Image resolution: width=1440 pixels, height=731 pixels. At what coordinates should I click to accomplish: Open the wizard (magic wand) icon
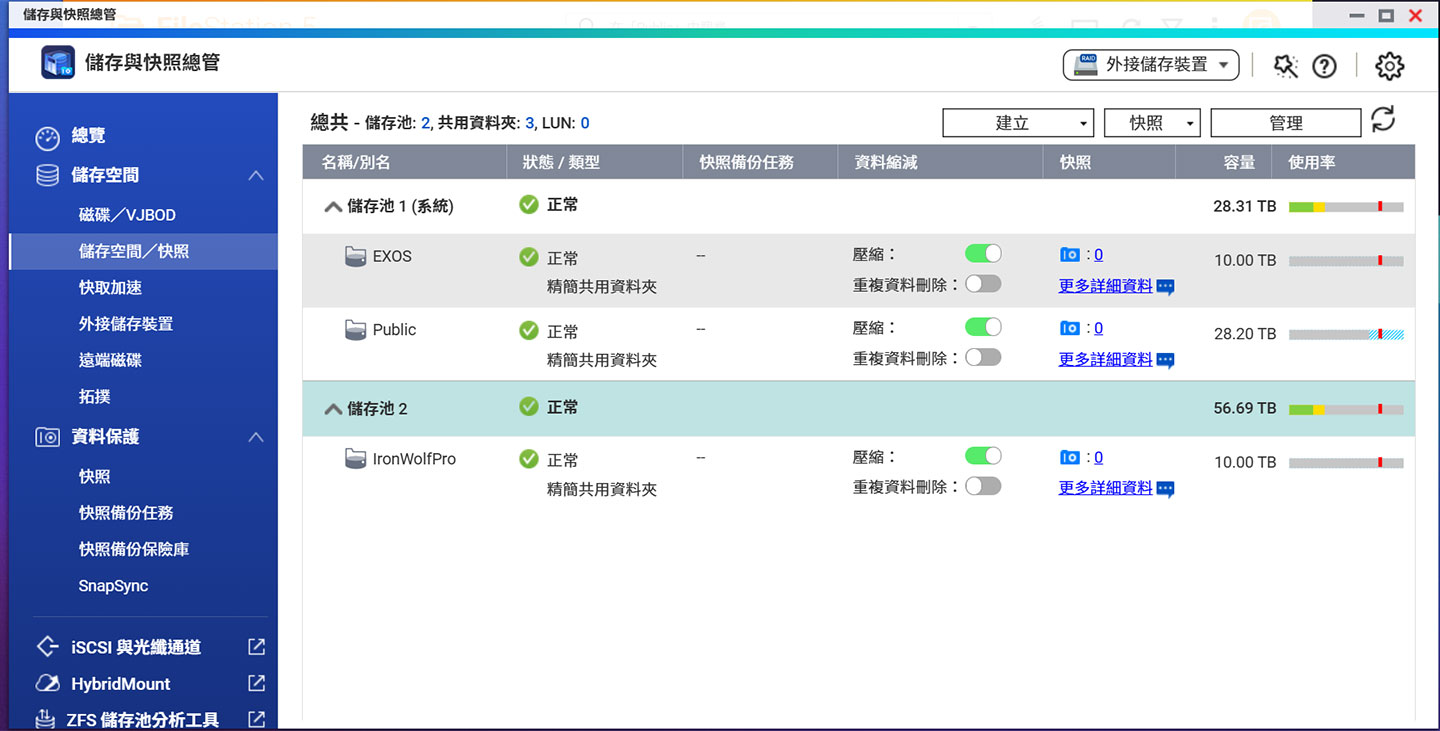(1286, 65)
